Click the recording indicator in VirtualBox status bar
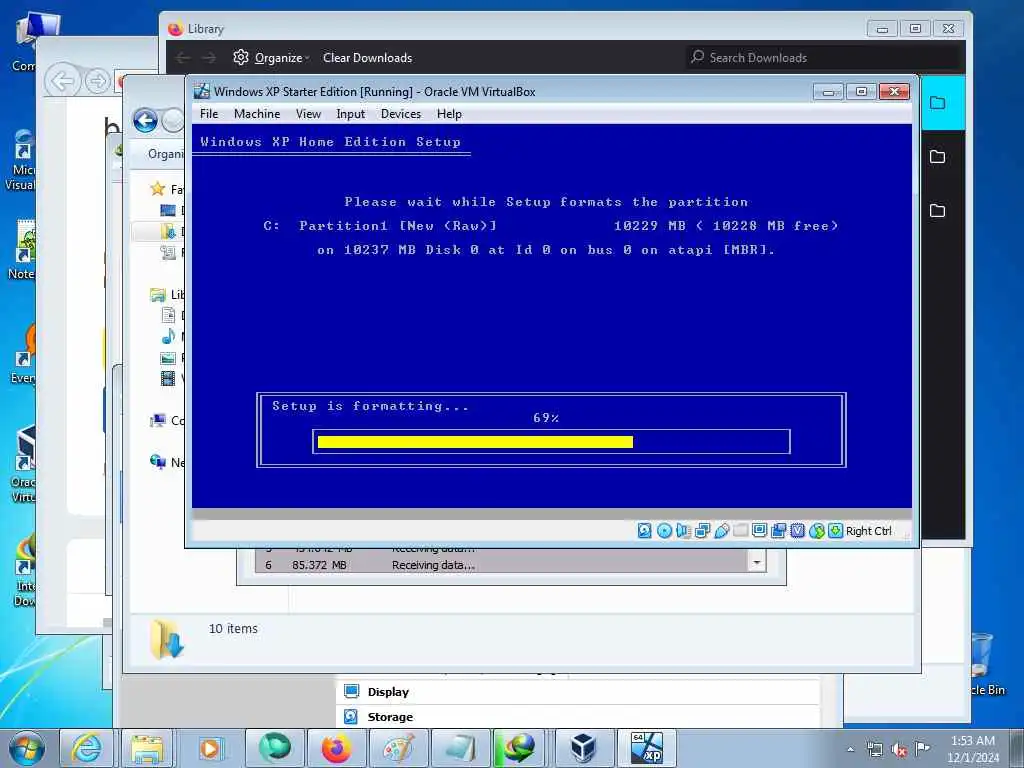This screenshot has width=1024, height=768. [x=778, y=531]
